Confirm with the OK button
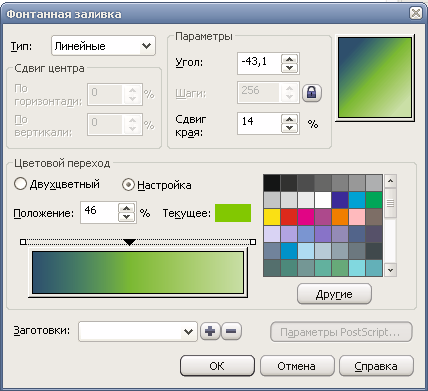Viewport: 428px width, 391px height. pyautogui.click(x=217, y=366)
